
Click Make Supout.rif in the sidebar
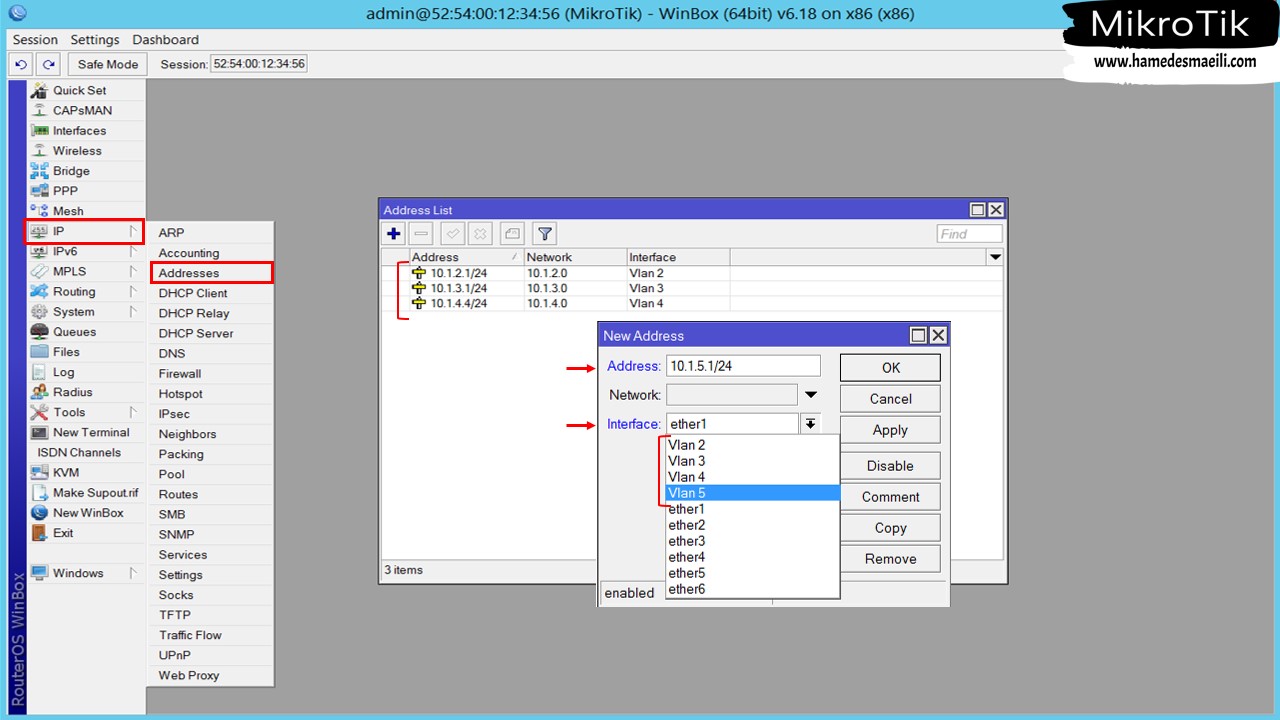96,492
